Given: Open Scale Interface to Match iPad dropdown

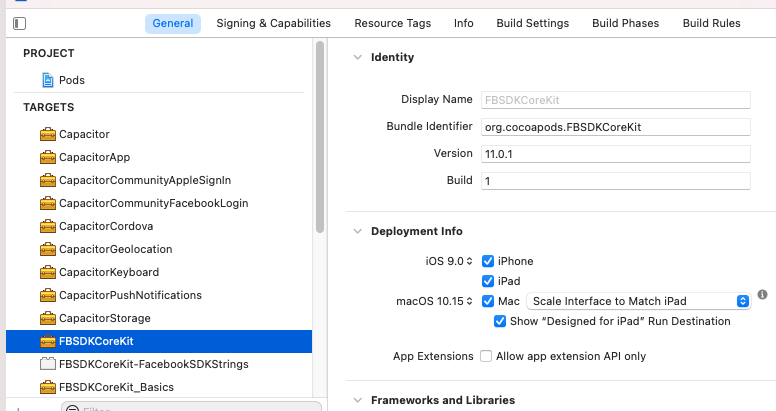Looking at the screenshot, I should pos(641,301).
